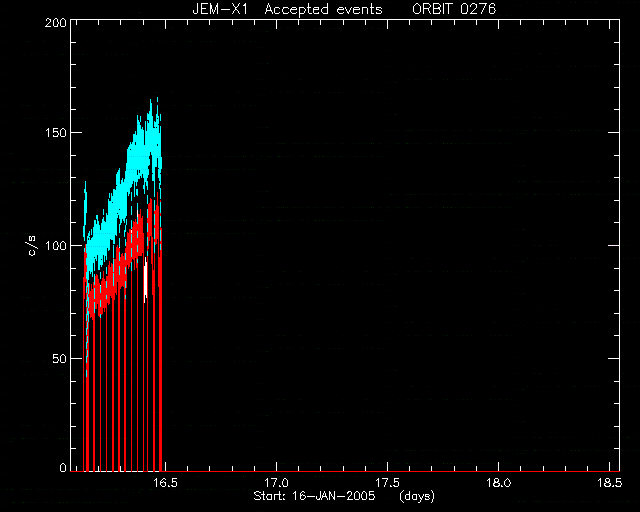The height and width of the screenshot is (512, 640).
Task: Click the (days) x-axis unit label
Action: [417, 496]
